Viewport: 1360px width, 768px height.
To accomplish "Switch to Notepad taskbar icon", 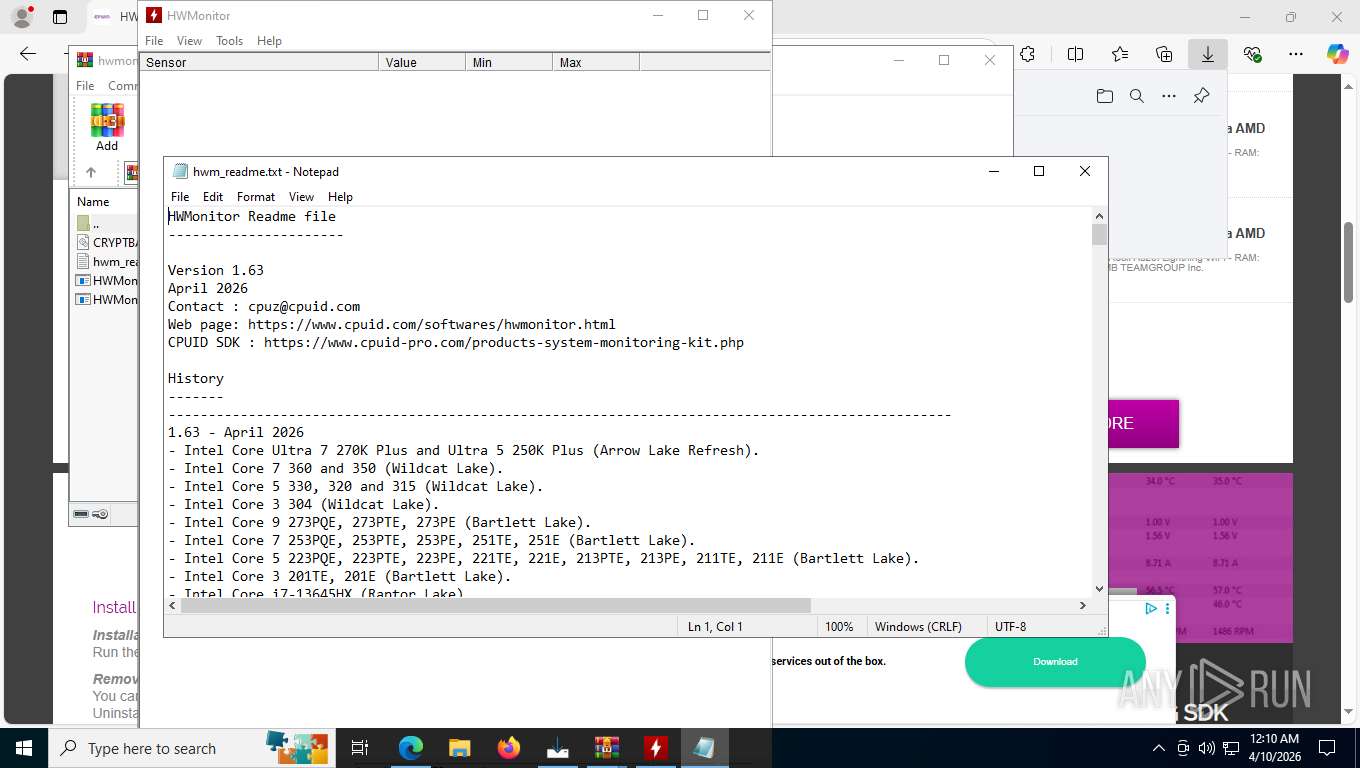I will click(704, 748).
